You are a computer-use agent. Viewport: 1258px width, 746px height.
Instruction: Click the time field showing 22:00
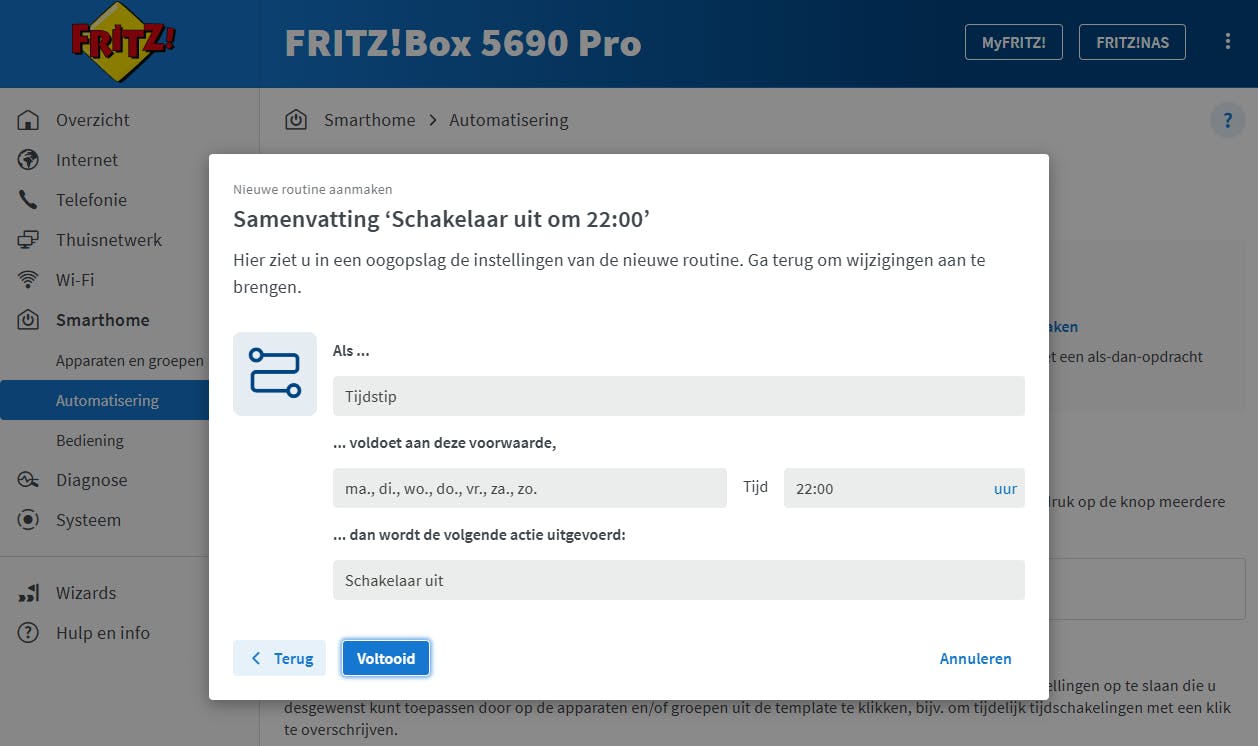point(904,488)
